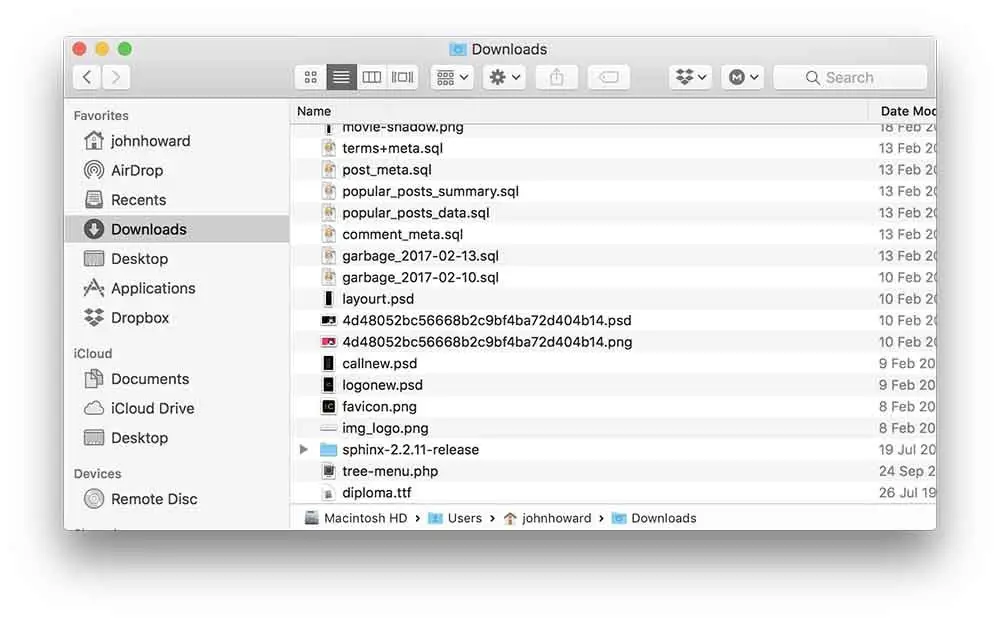Select Remote Disc under Devices
Image resolution: width=1000 pixels, height=621 pixels.
(177, 499)
